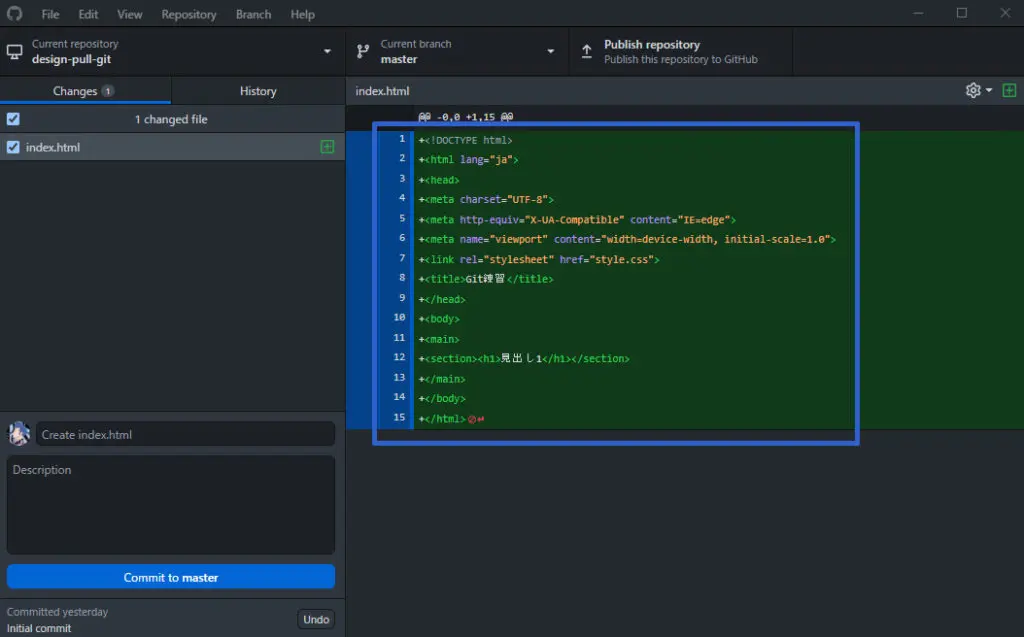1024x637 pixels.
Task: Click the Commit to master button
Action: (x=170, y=577)
